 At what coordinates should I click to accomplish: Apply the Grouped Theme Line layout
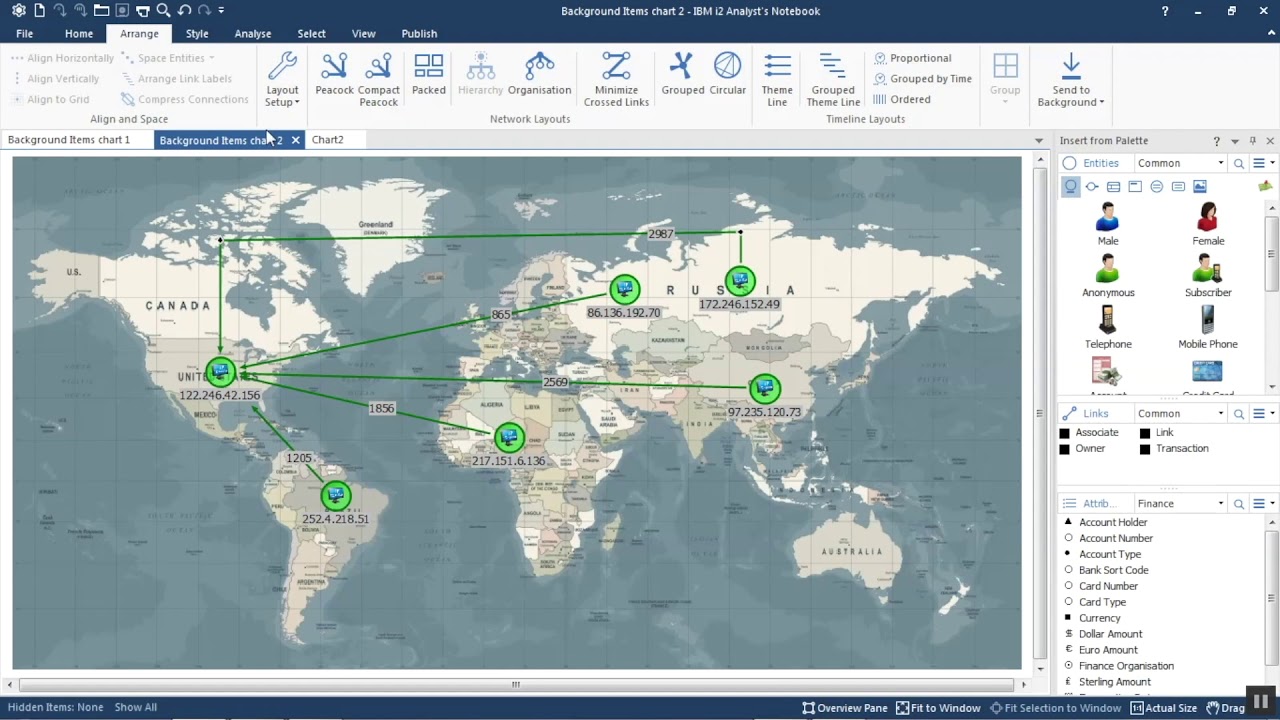tap(833, 80)
